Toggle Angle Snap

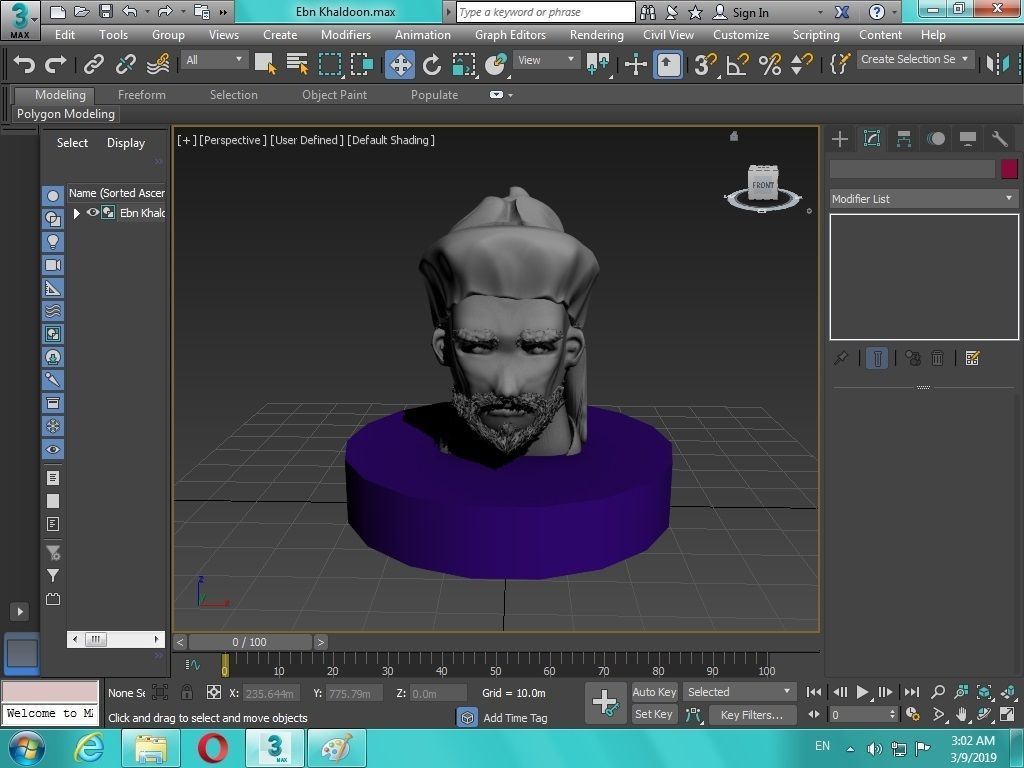pyautogui.click(x=737, y=64)
